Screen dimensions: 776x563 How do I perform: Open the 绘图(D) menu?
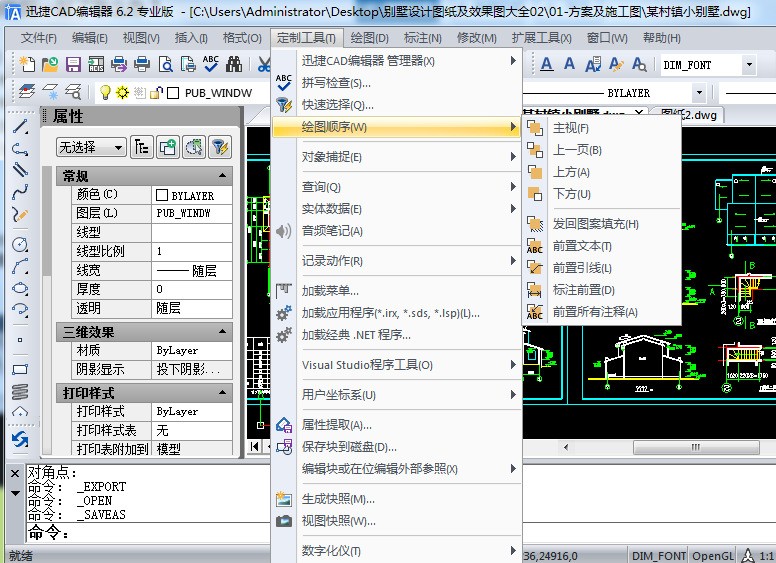pyautogui.click(x=369, y=38)
